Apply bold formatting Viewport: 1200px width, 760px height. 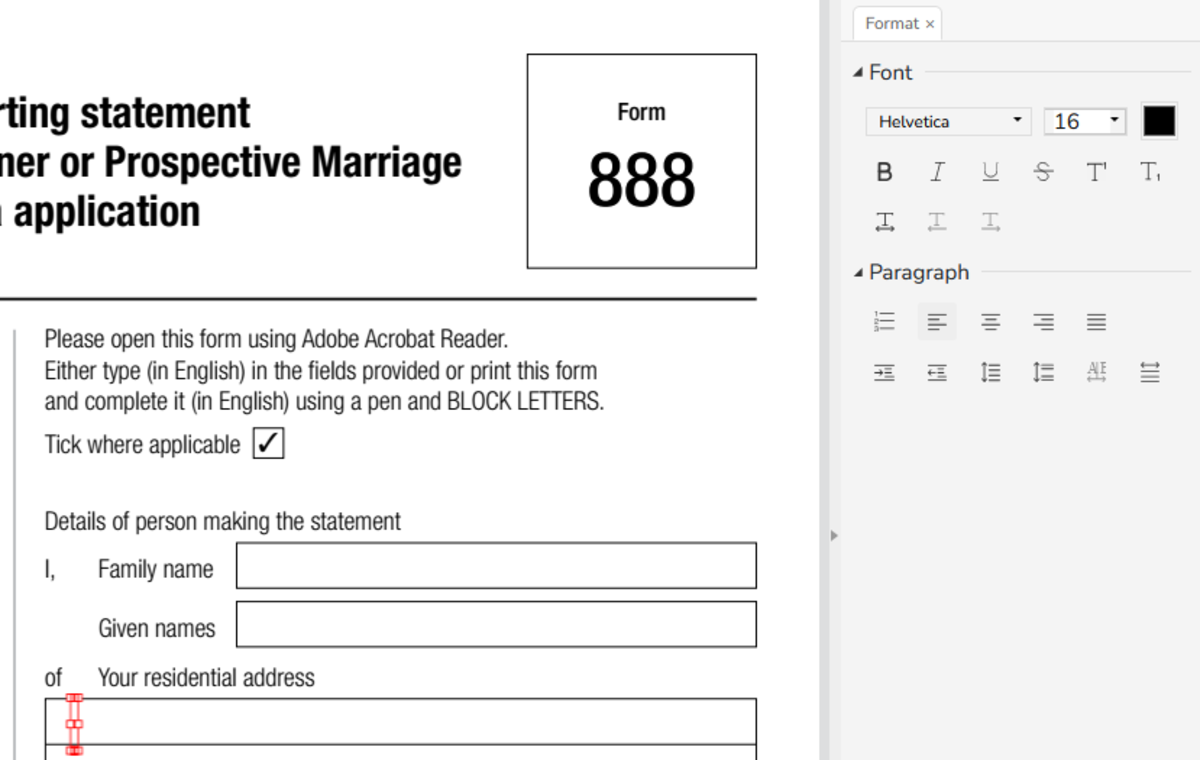tap(884, 171)
